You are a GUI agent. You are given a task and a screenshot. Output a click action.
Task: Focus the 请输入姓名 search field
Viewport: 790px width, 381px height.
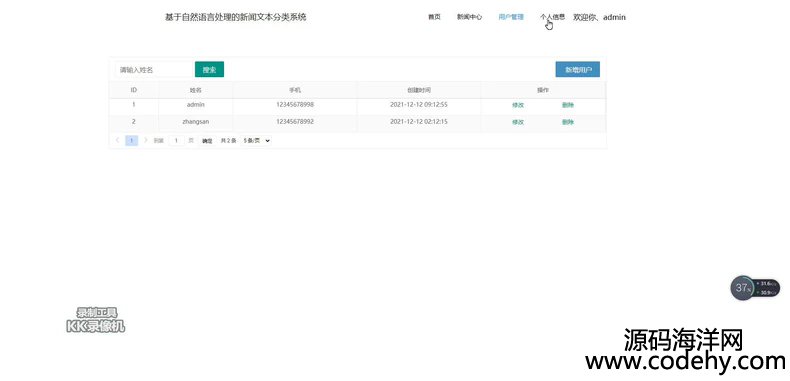coord(155,70)
